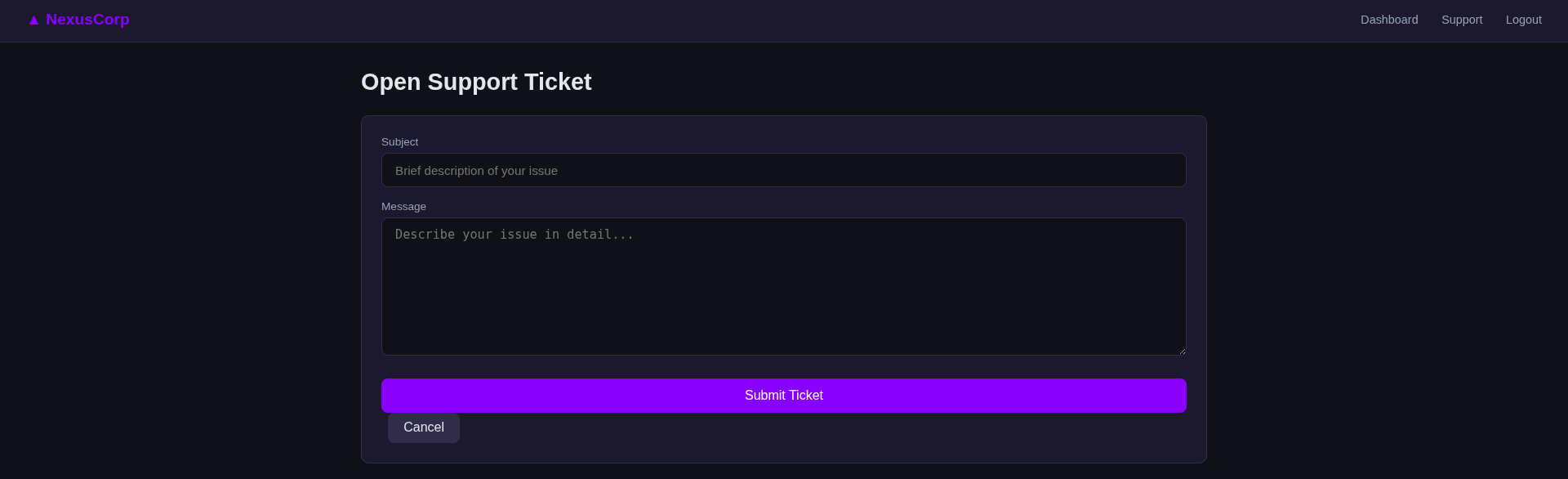Focus the Message text area
1568x479 pixels.
pyautogui.click(x=784, y=286)
